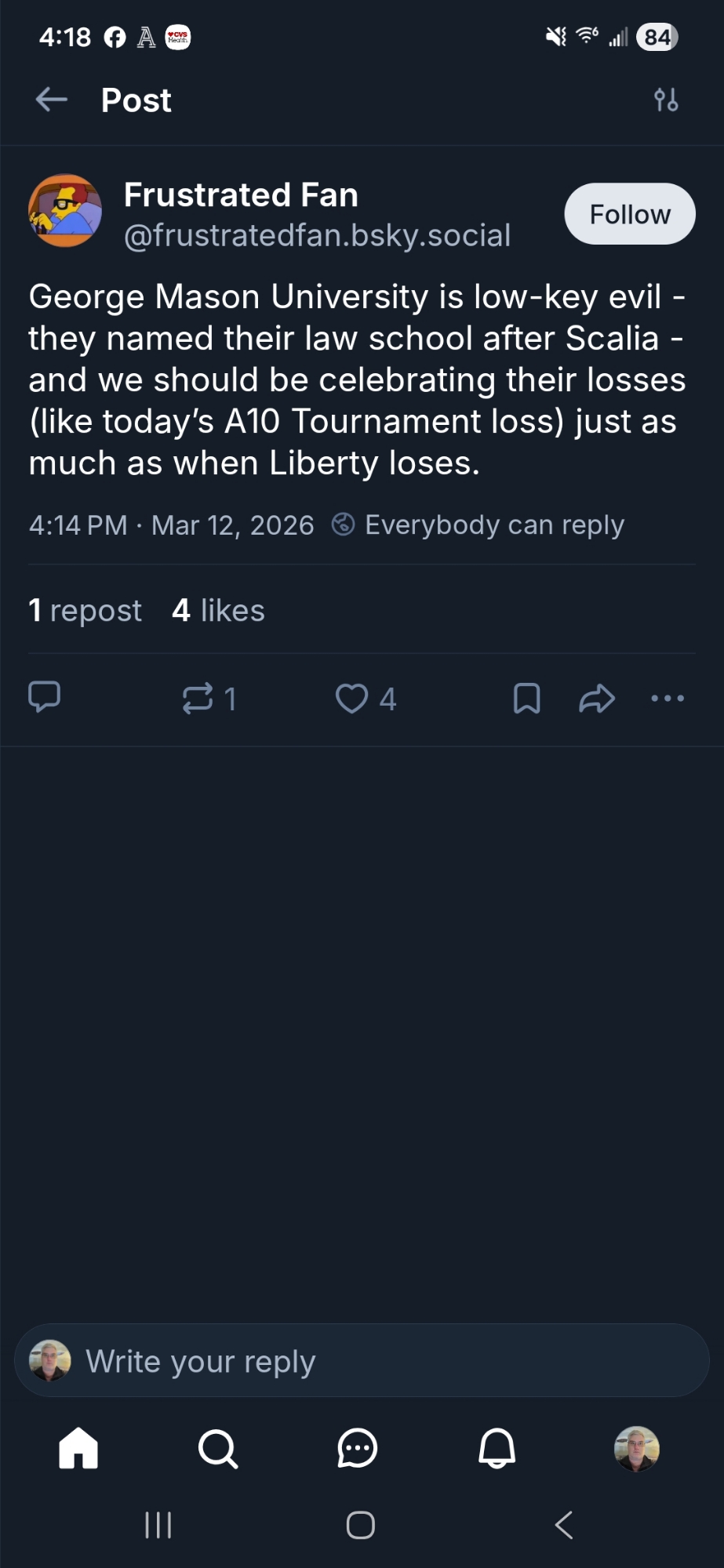Image resolution: width=724 pixels, height=1568 pixels.
Task: Like the post with heart icon
Action: click(351, 698)
